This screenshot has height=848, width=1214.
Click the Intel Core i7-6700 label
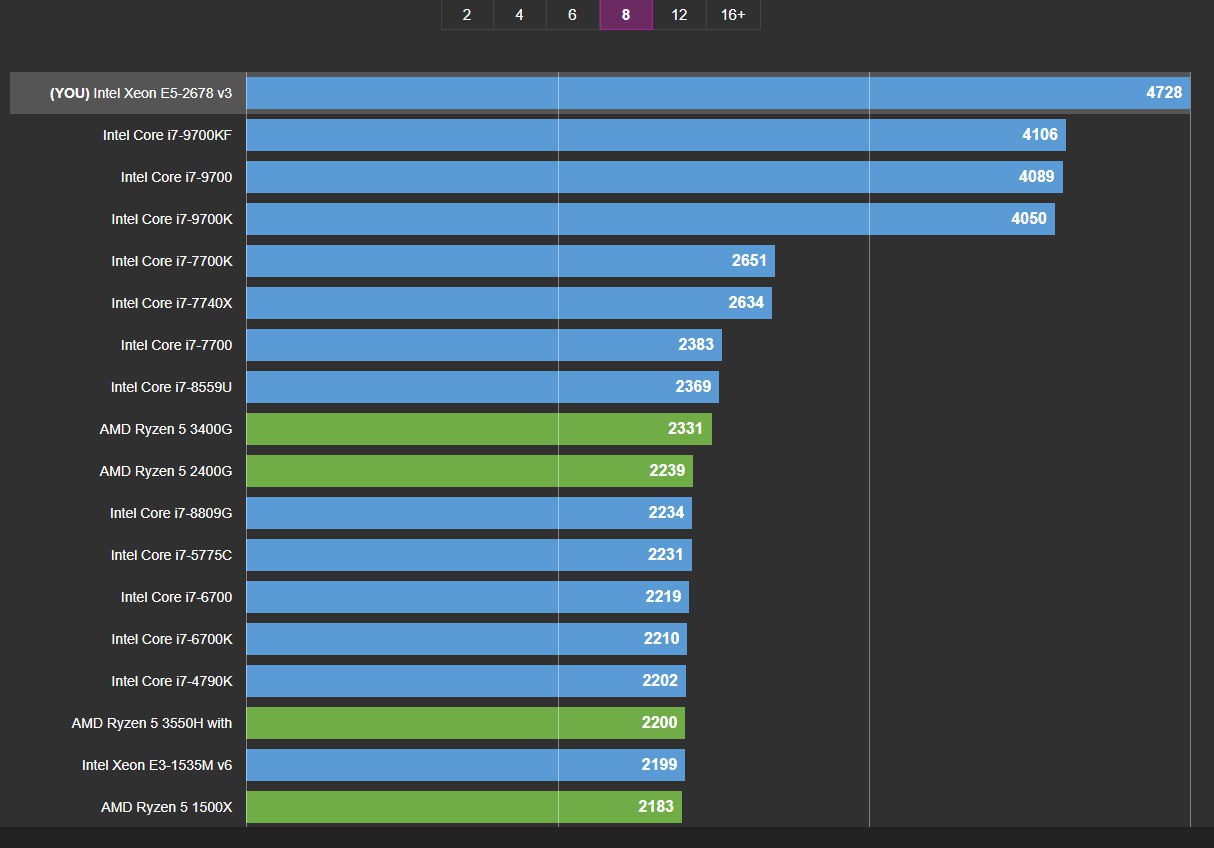pos(176,597)
